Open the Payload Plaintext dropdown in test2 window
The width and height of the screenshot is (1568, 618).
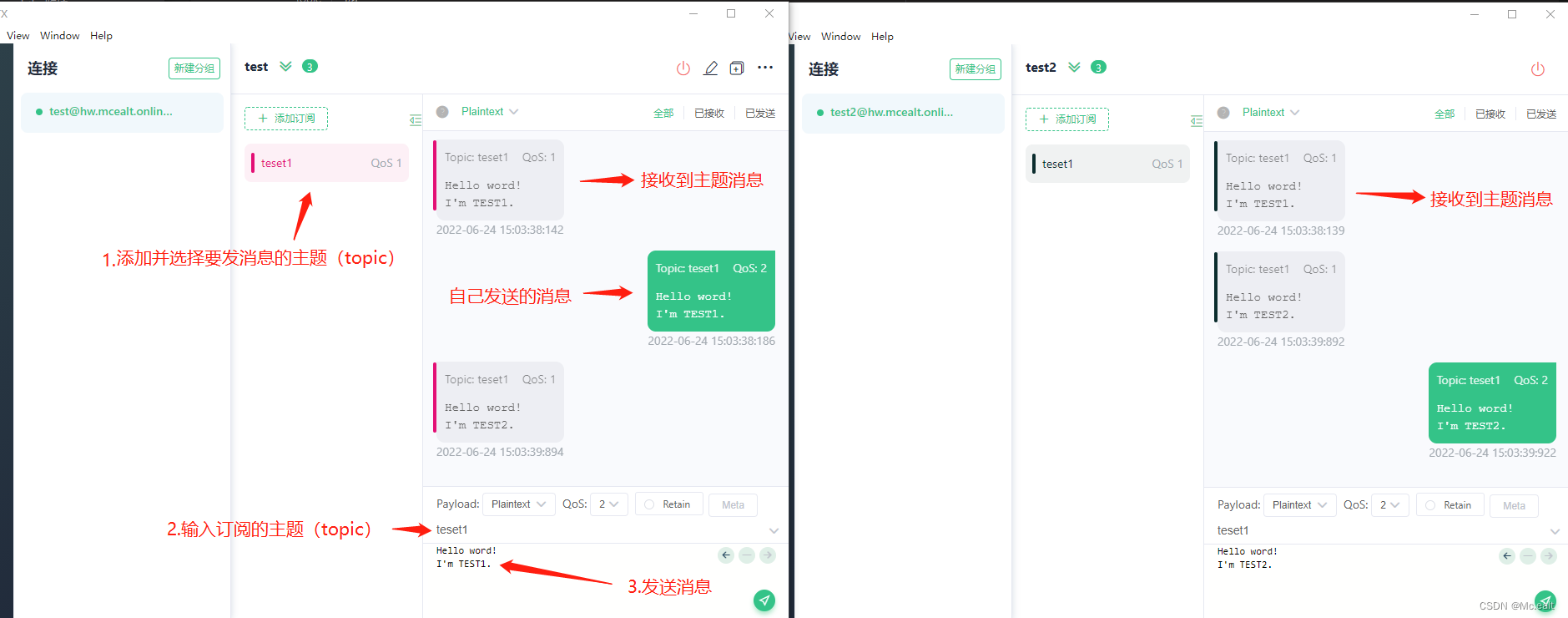1299,505
